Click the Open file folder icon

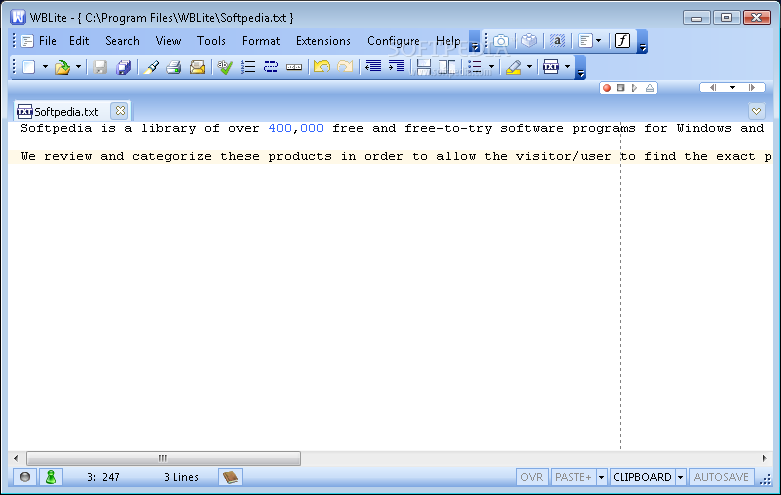pos(63,67)
